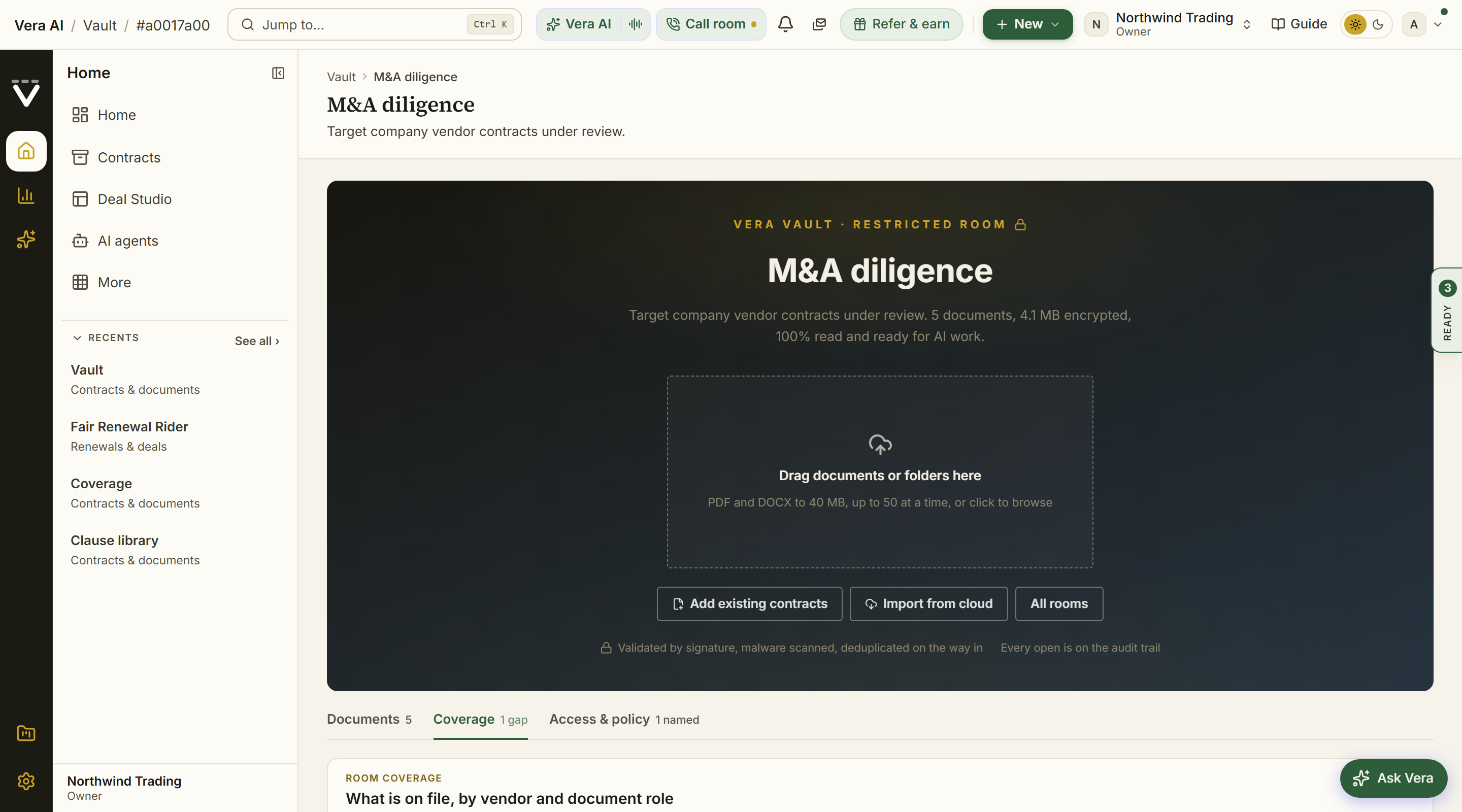The height and width of the screenshot is (812, 1462).
Task: Open the New dropdown button
Action: 1027,24
